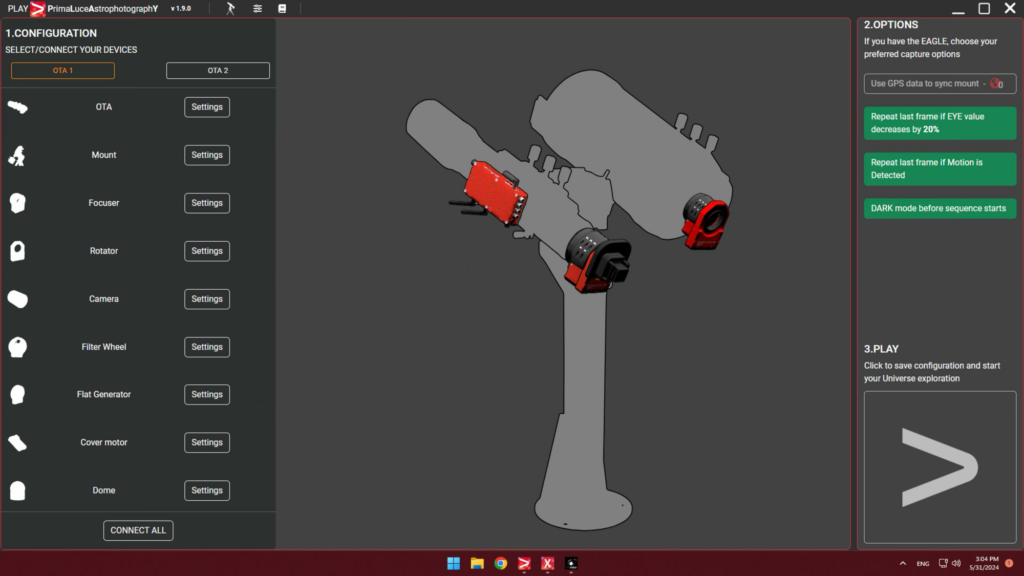Select the OTA 1 tab
The height and width of the screenshot is (576, 1024).
click(62, 70)
